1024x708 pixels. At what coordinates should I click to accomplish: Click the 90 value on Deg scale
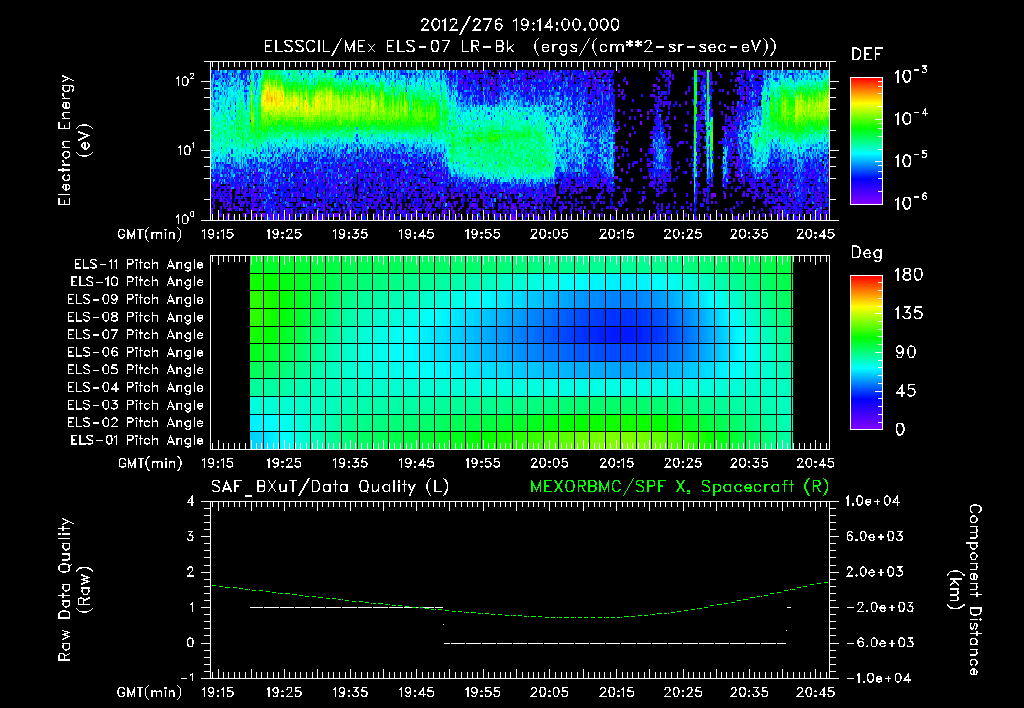906,353
